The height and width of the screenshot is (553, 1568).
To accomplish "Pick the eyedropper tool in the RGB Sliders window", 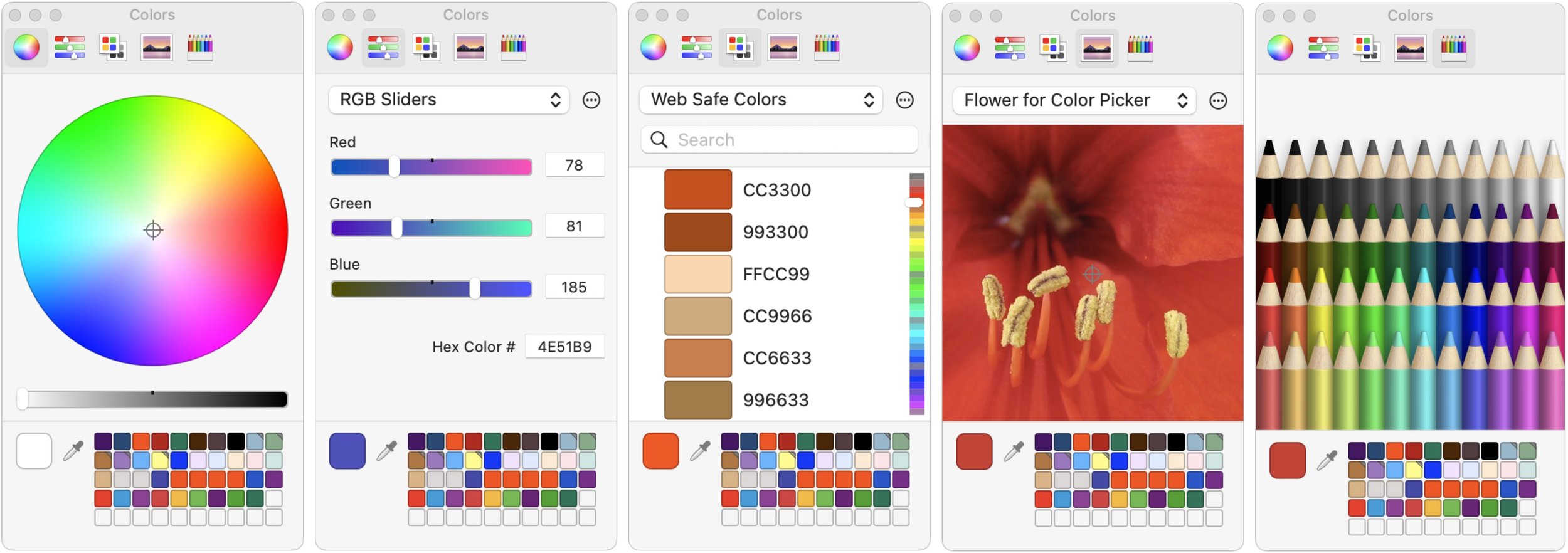I will pos(387,451).
